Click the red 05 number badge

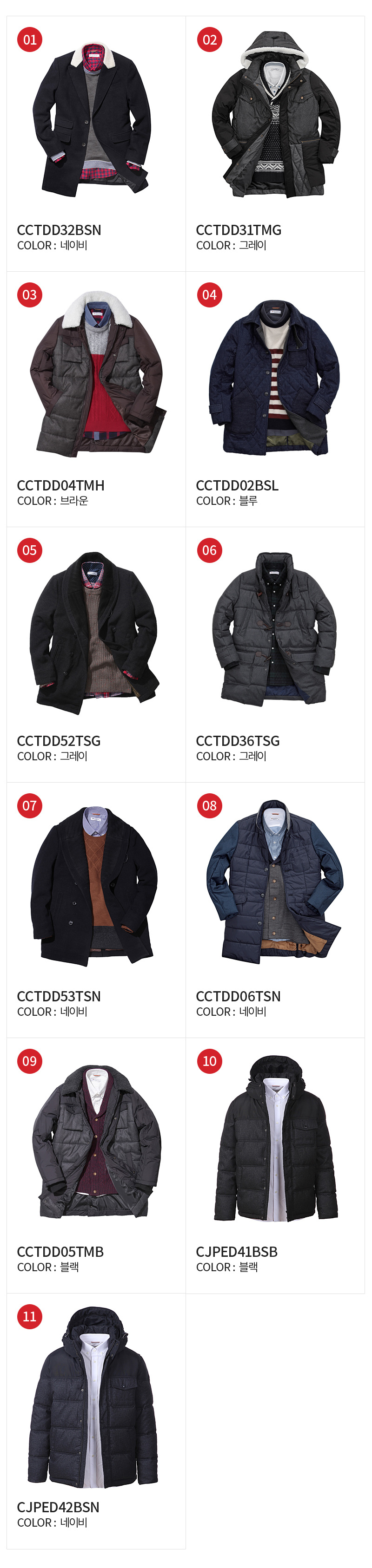30,551
